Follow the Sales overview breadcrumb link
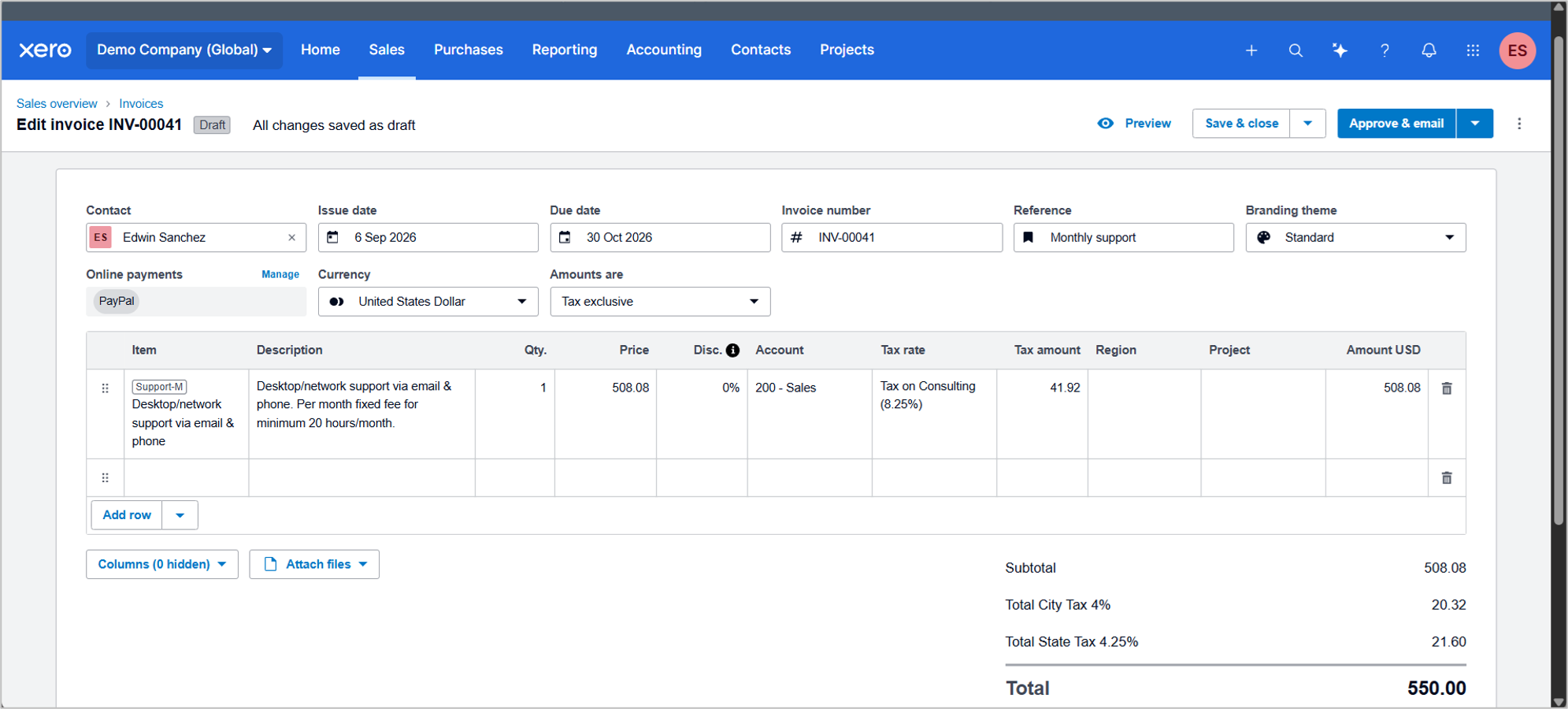The width and height of the screenshot is (1568, 709). pyautogui.click(x=57, y=103)
